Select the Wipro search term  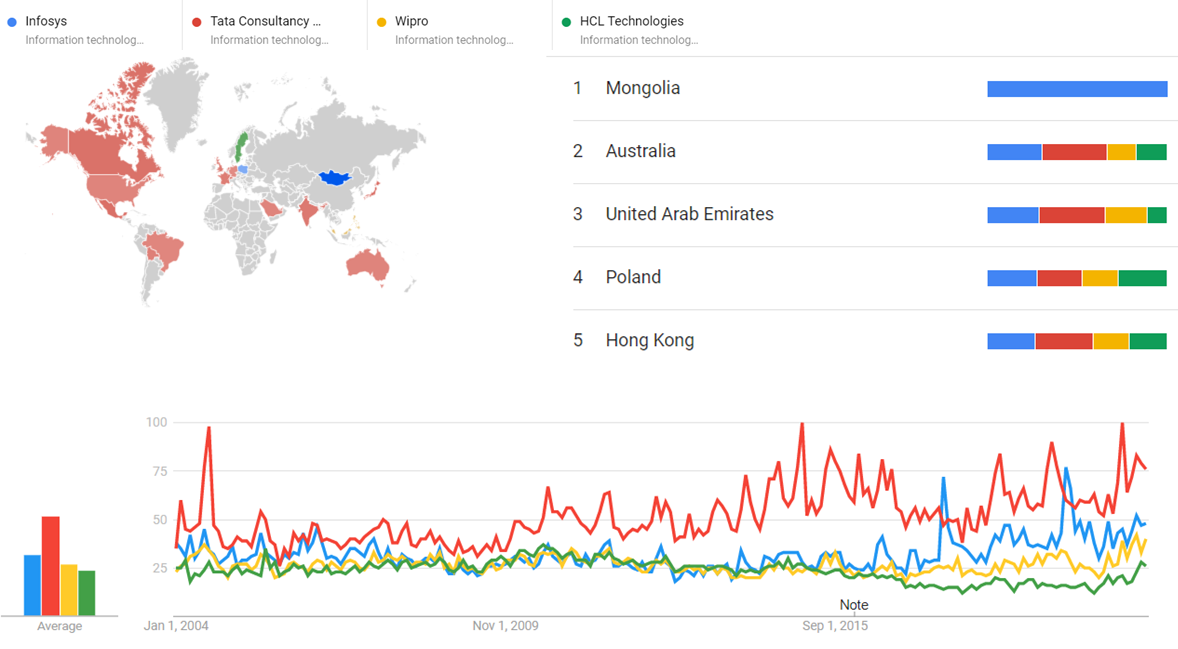(412, 21)
